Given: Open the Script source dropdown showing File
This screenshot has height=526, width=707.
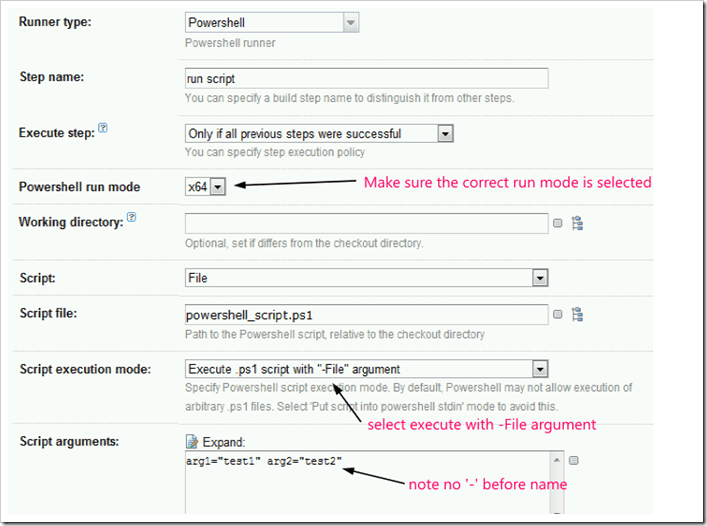Looking at the screenshot, I should (x=539, y=278).
